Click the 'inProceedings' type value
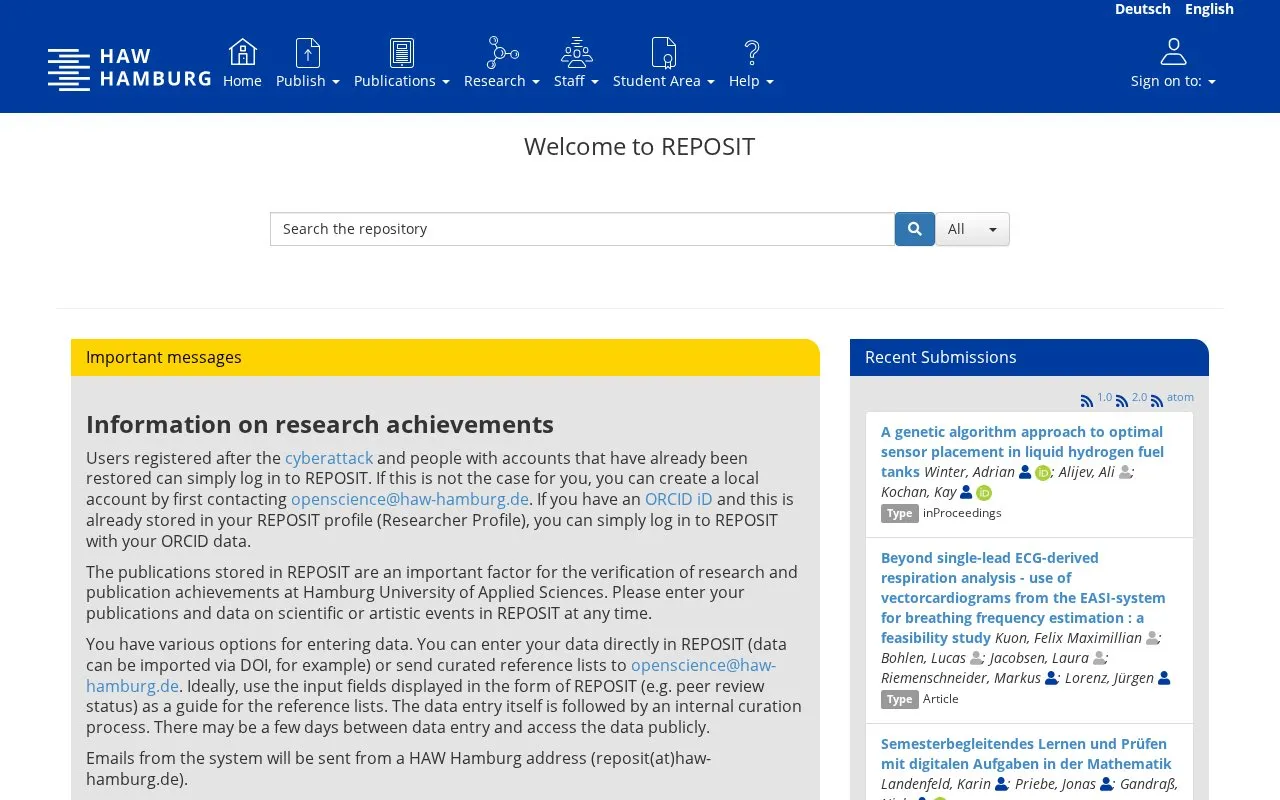 click(x=962, y=513)
